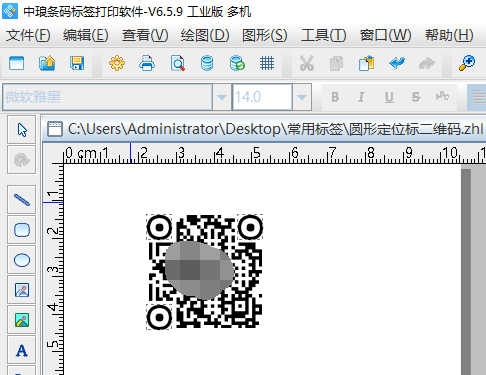The width and height of the screenshot is (486, 375).
Task: Select the QR code object on canvas
Action: point(205,272)
